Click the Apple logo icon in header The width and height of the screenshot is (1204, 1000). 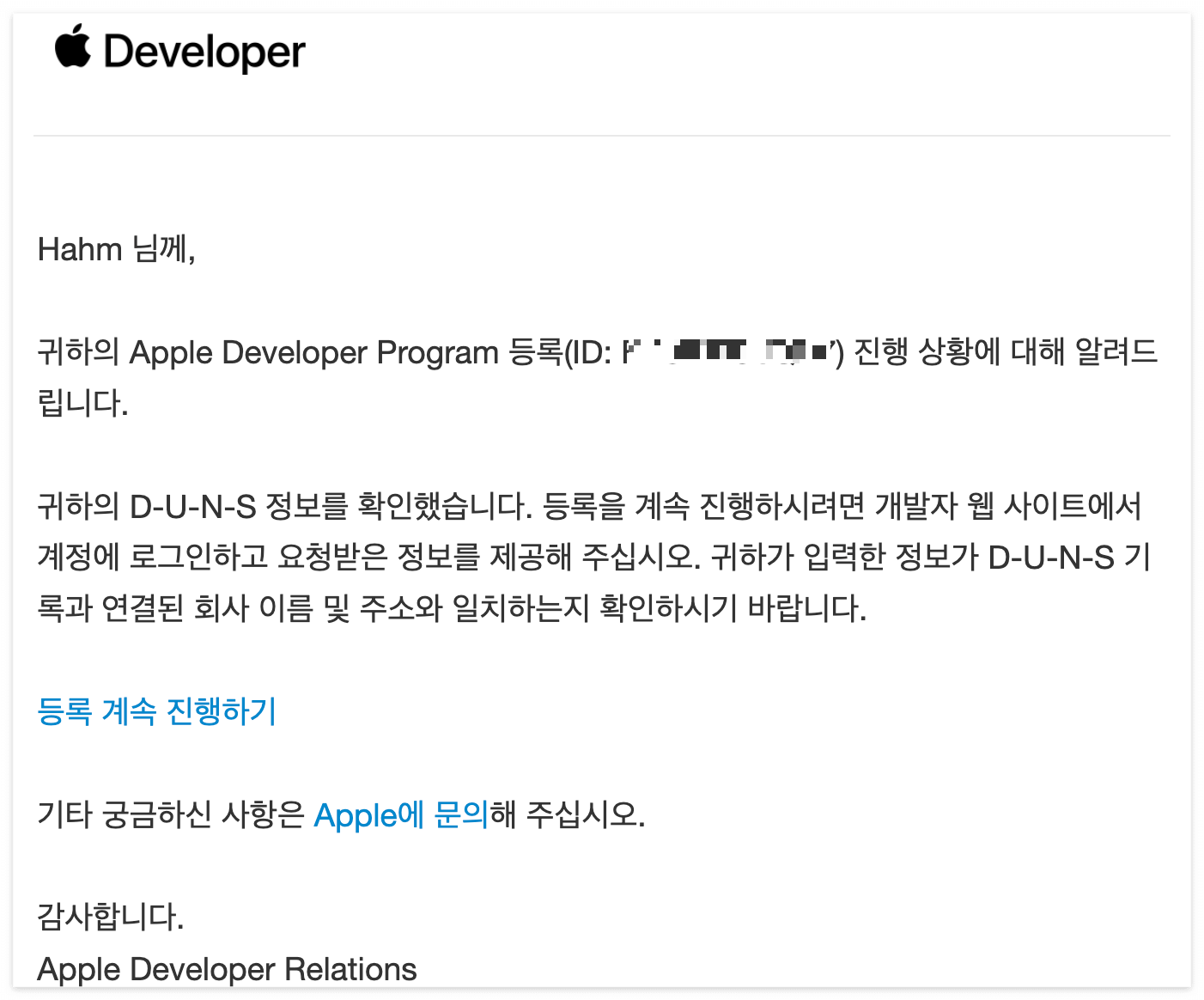pos(73,46)
